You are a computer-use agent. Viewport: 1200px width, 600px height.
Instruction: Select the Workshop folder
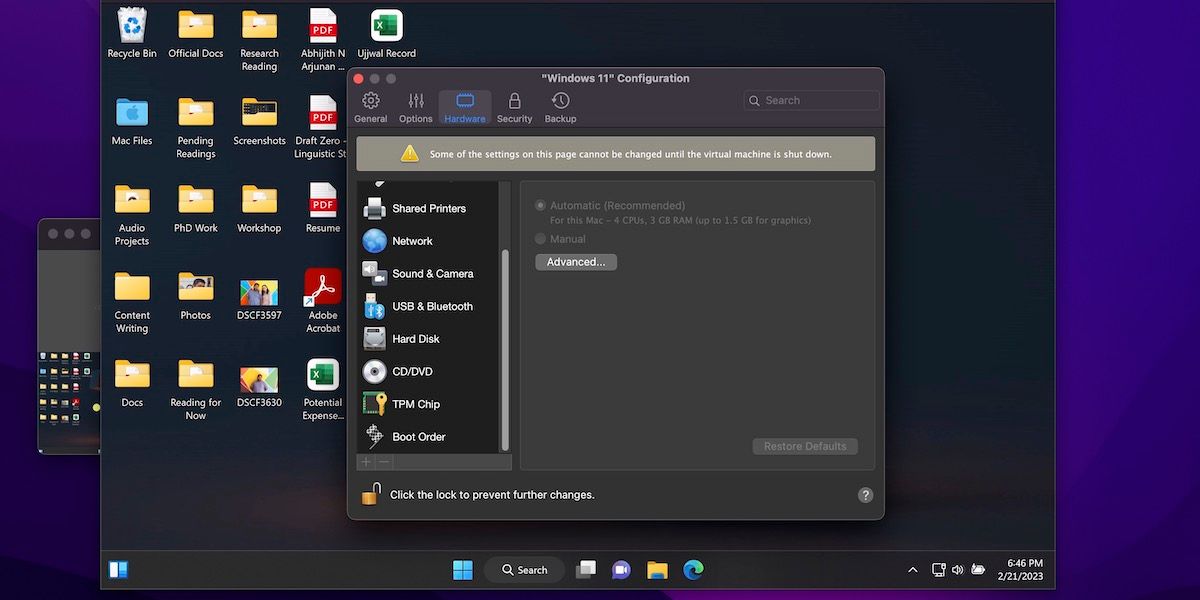259,208
